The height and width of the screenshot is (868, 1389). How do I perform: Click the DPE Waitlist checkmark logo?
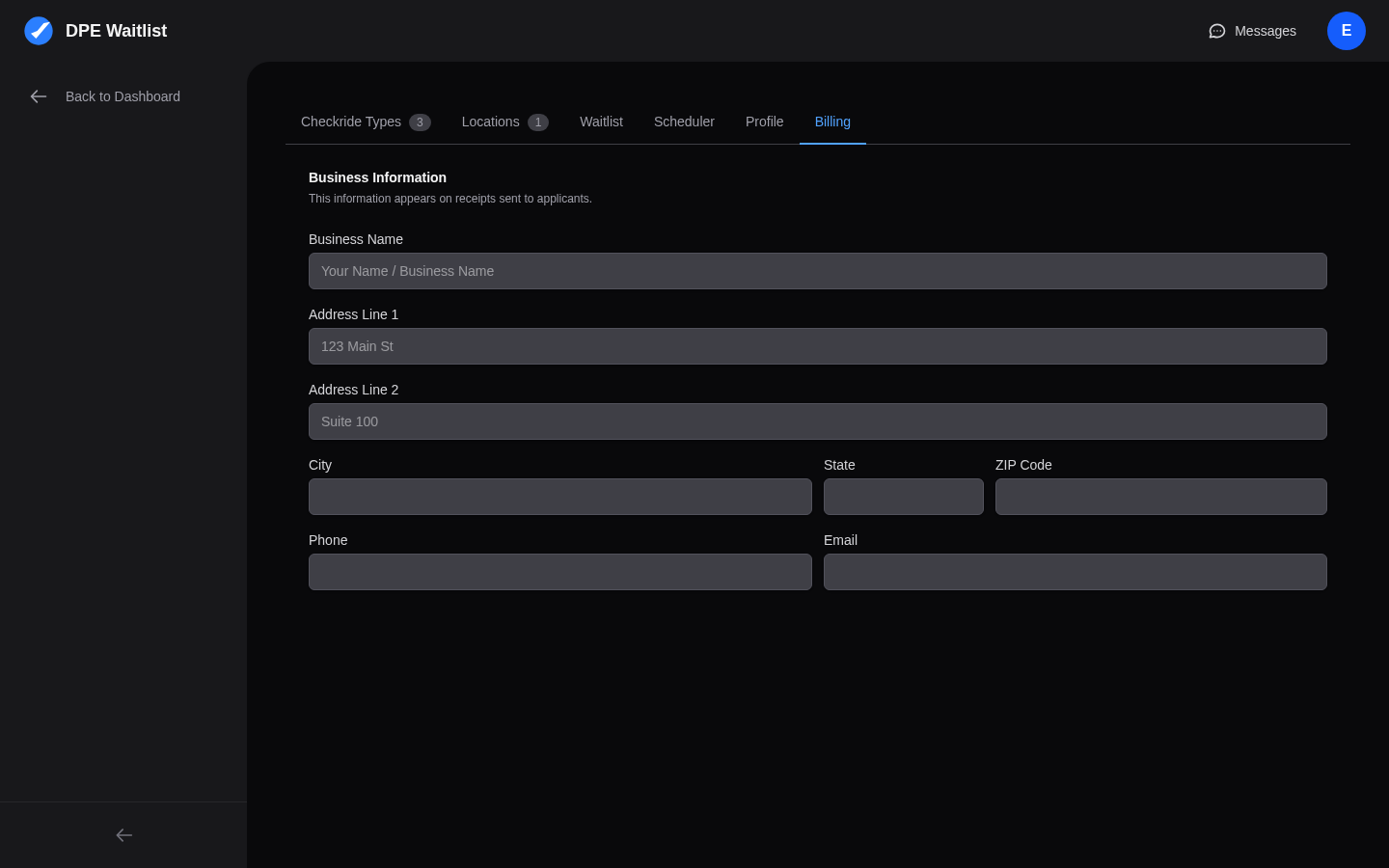point(39,31)
